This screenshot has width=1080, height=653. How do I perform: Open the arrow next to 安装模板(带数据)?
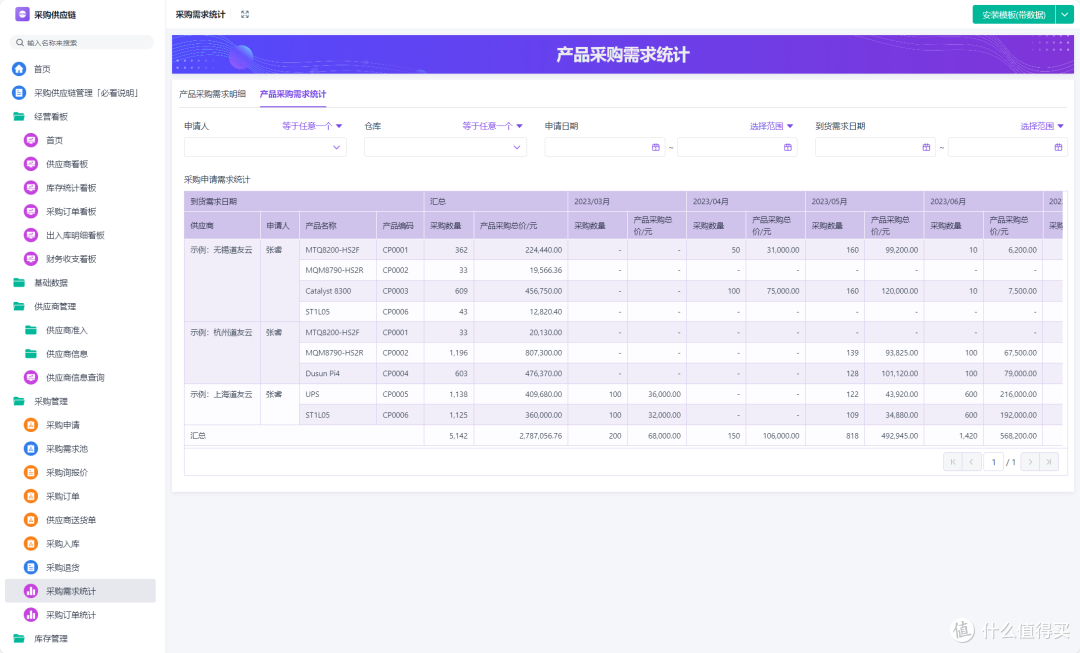click(1065, 14)
